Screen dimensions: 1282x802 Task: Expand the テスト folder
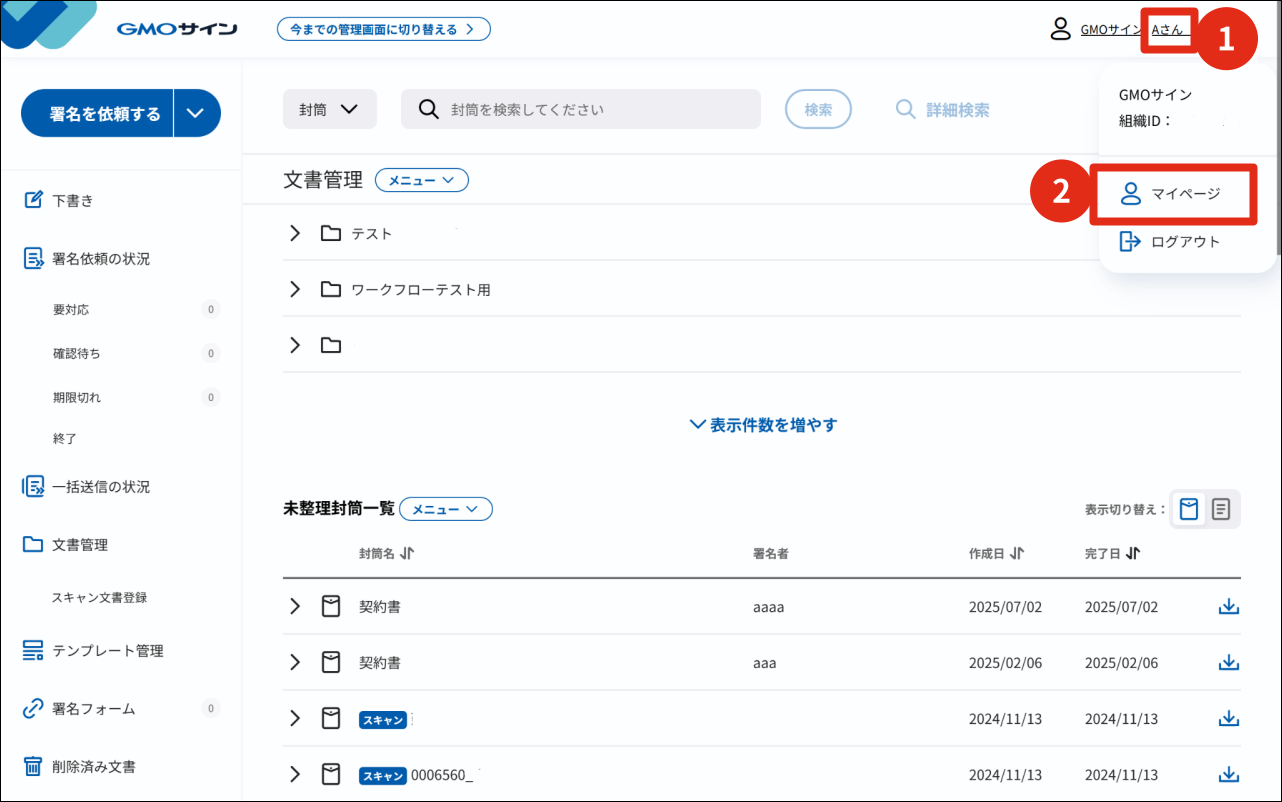(295, 233)
